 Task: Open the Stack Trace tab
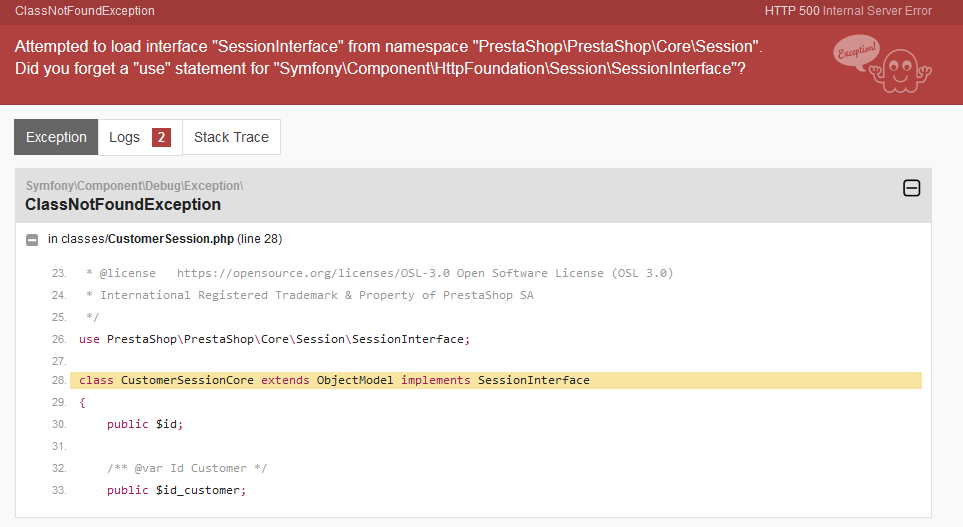tap(231, 137)
